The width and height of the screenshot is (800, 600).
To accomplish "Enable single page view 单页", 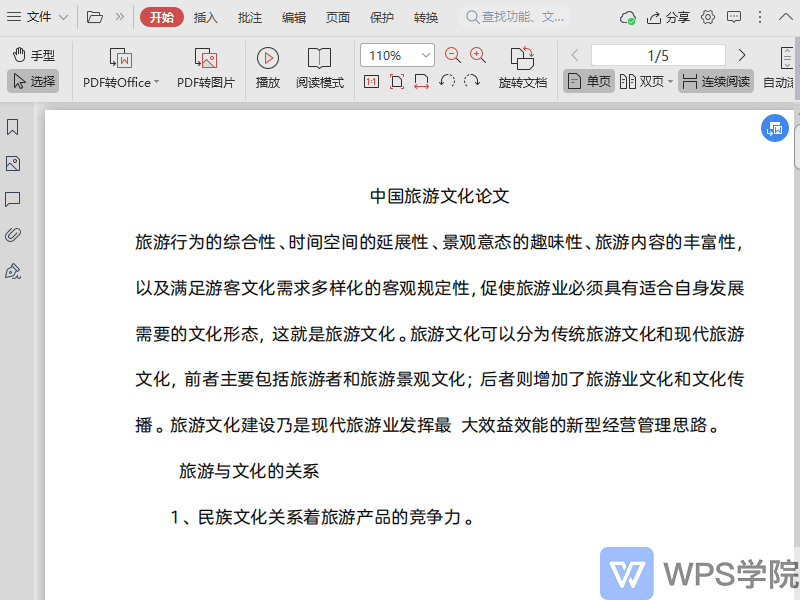I will [x=589, y=82].
